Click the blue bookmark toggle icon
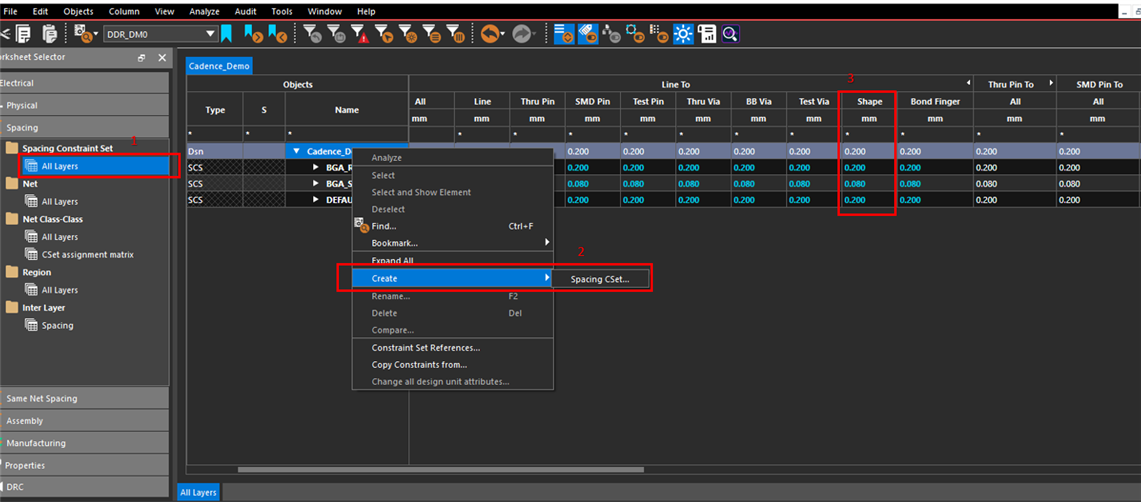The height and width of the screenshot is (502, 1141). (227, 34)
